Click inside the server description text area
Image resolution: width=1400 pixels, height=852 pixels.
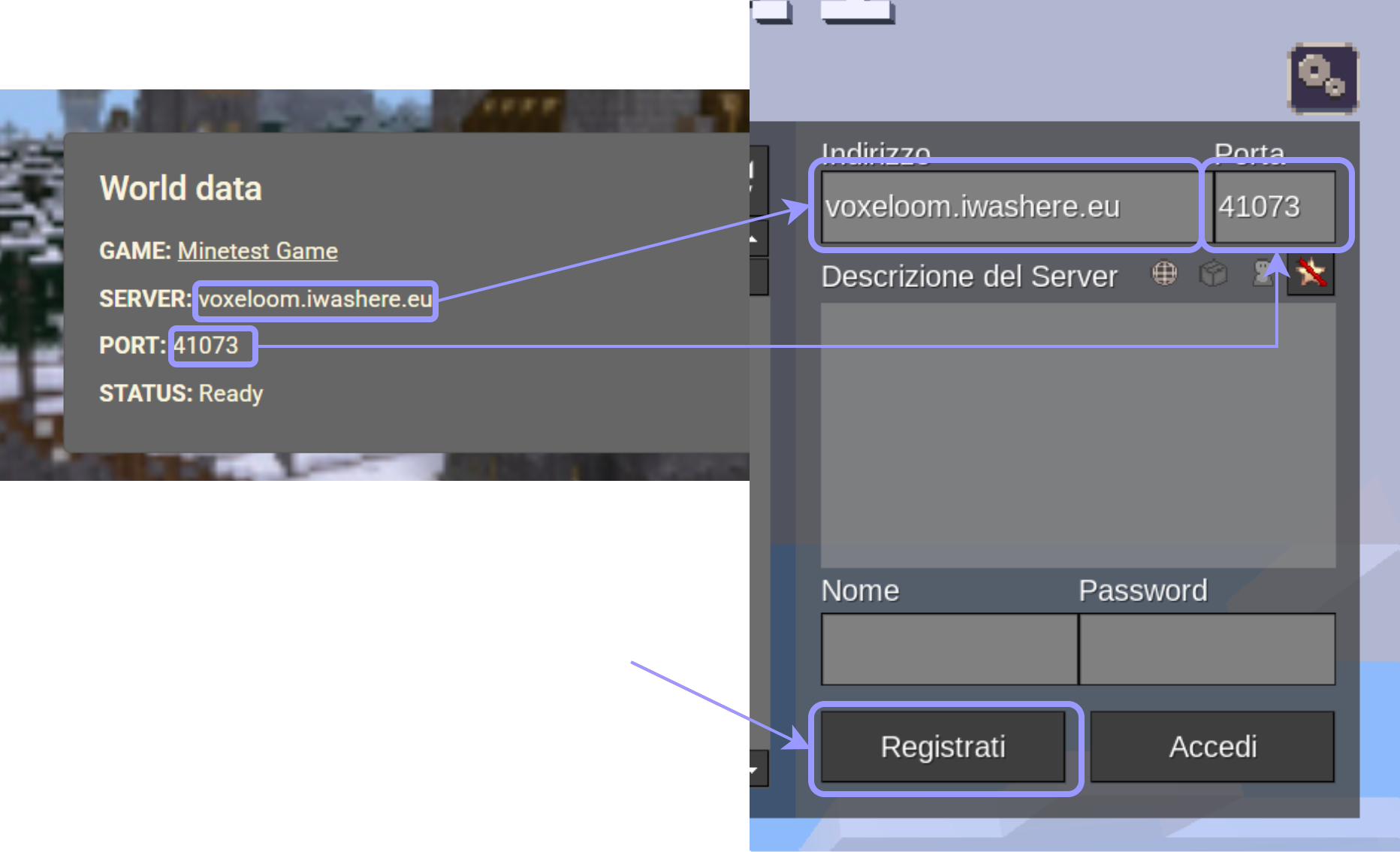(x=1077, y=434)
